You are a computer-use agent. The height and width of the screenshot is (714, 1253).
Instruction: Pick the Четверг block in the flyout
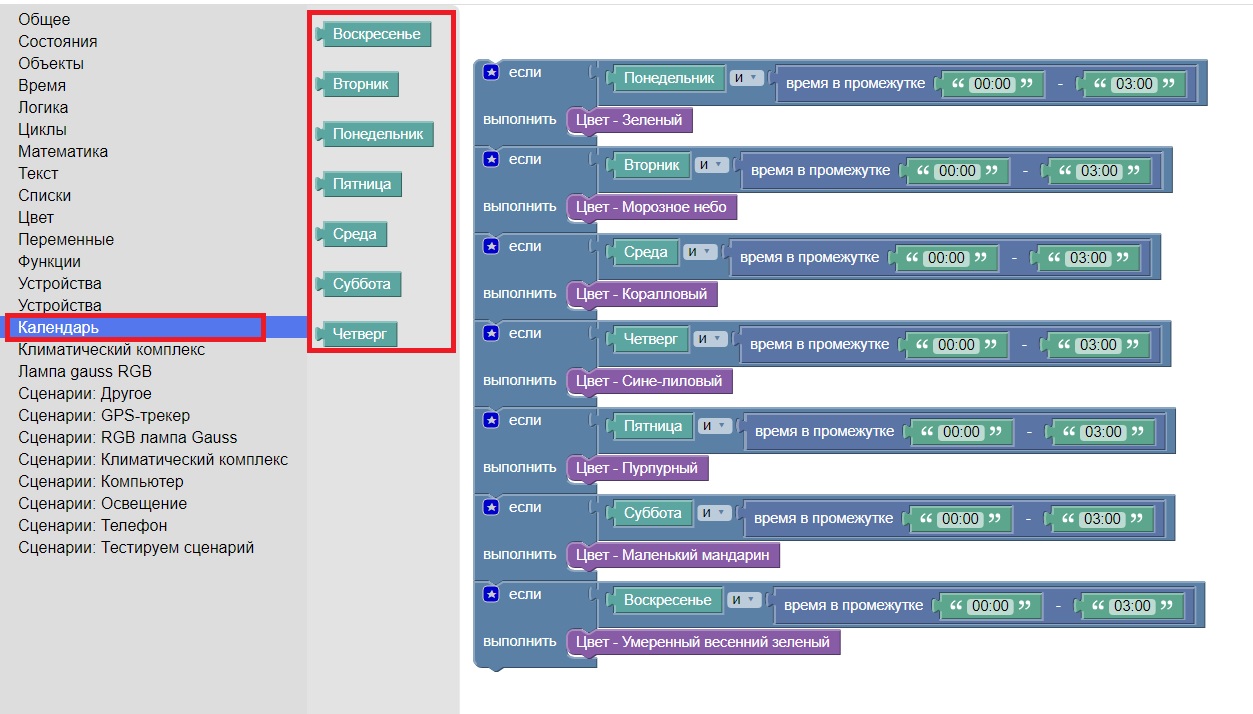[x=359, y=334]
